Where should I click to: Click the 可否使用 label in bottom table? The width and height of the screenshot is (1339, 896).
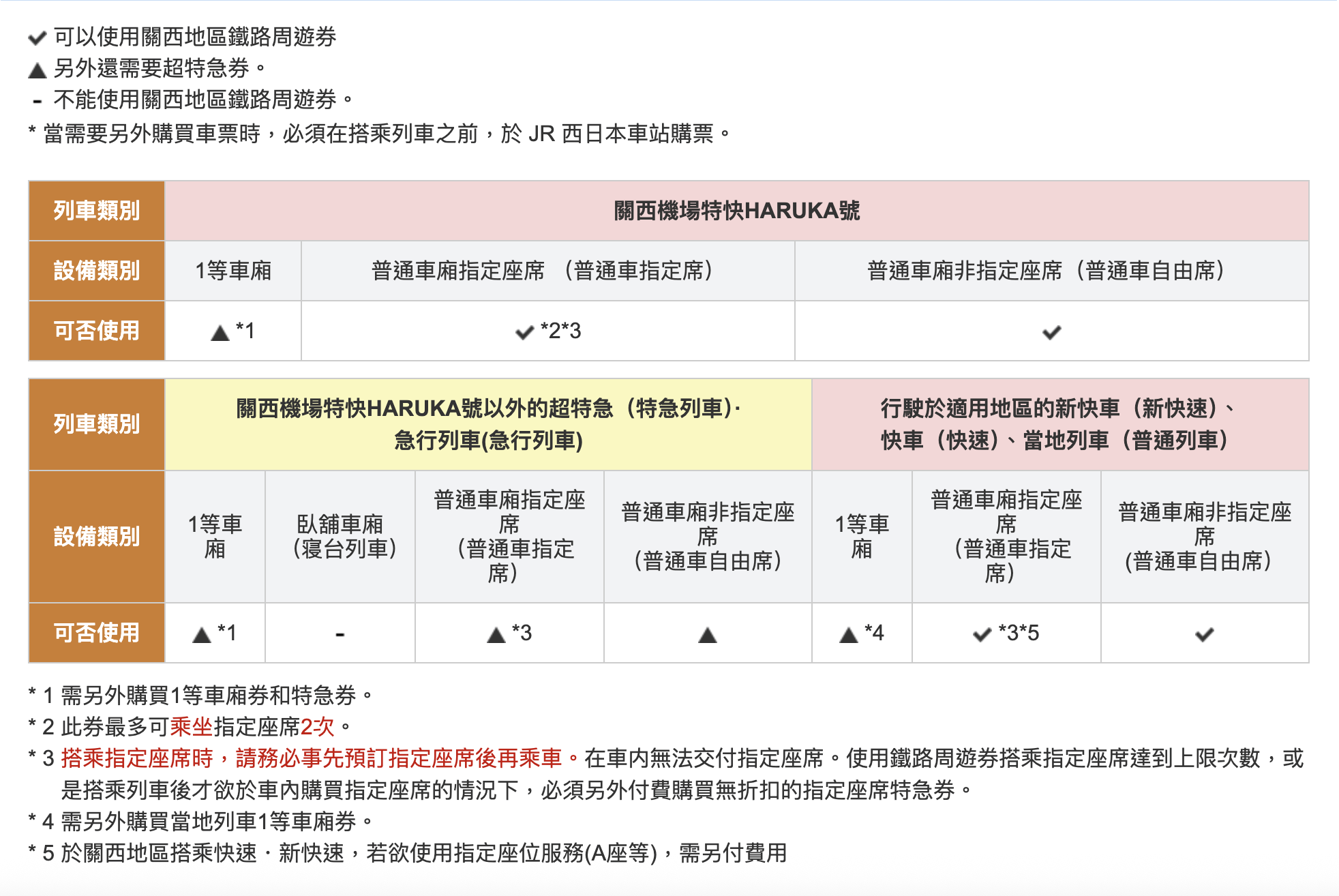[x=96, y=633]
